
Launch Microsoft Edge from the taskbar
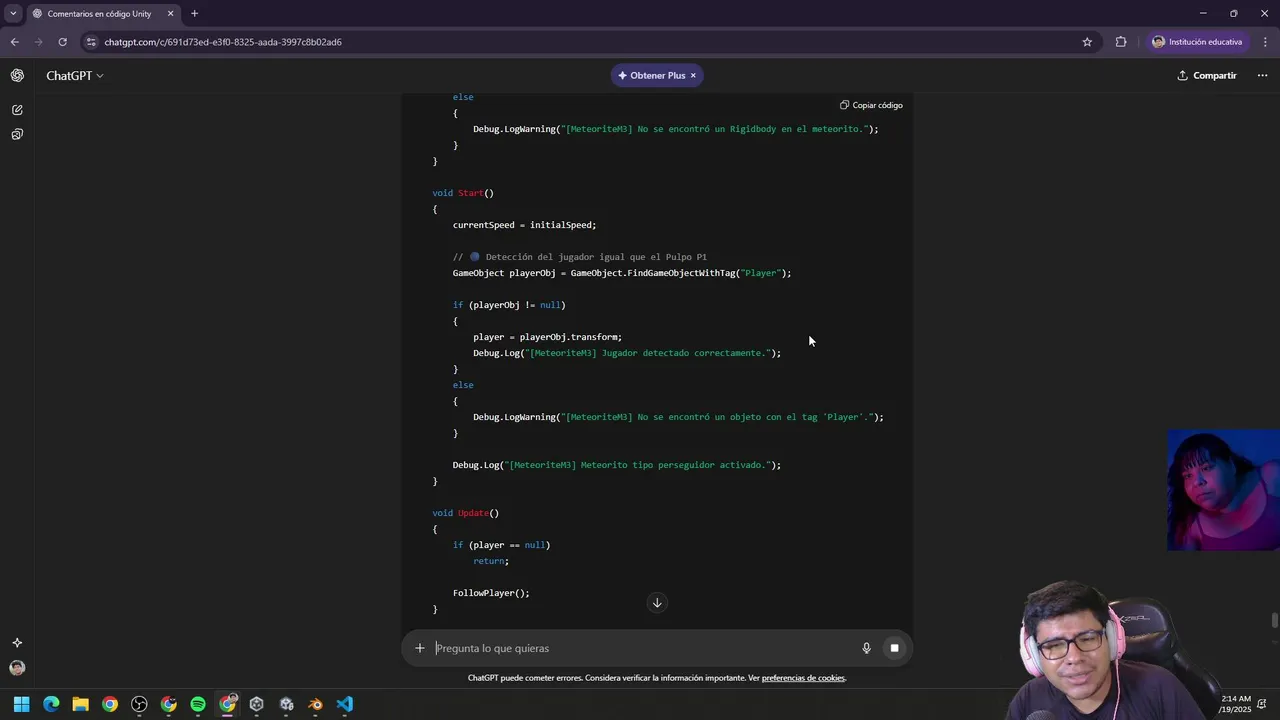51,704
